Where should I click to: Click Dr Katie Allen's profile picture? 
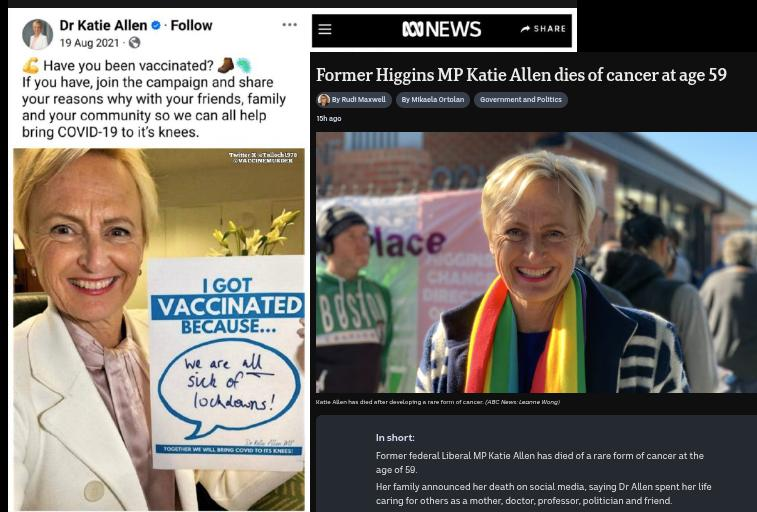point(37,34)
